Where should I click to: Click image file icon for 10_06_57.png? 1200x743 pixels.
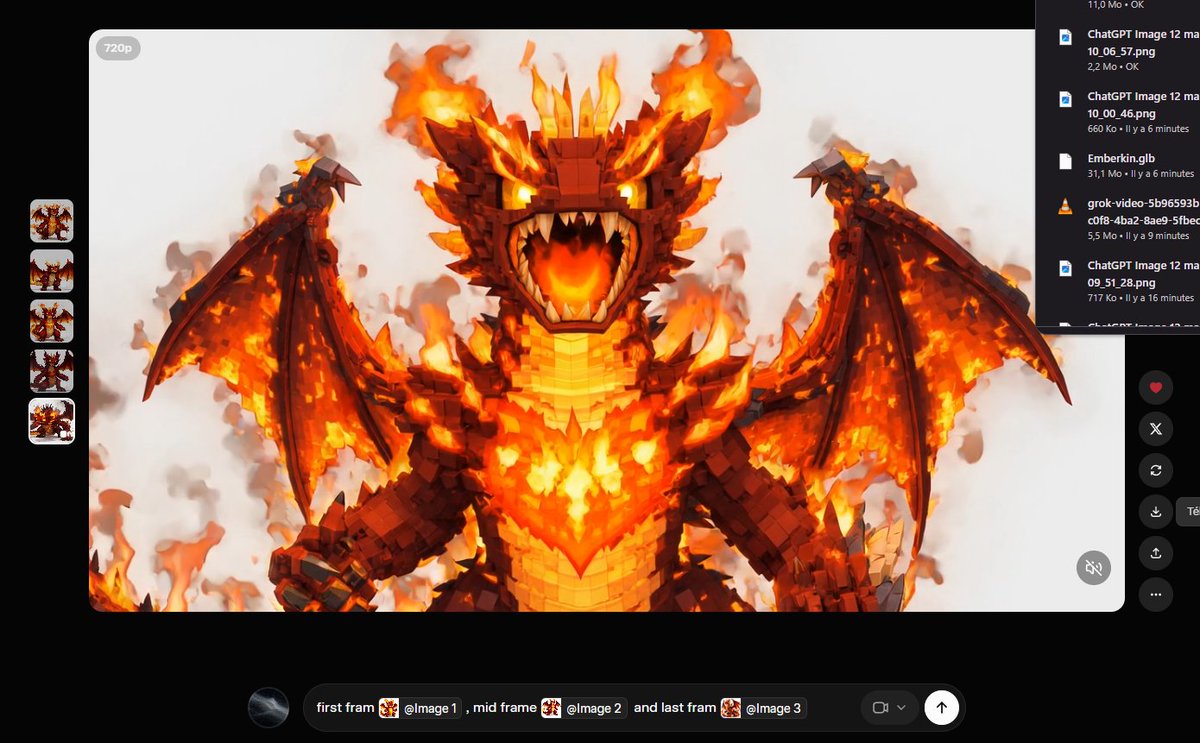pos(1065,38)
